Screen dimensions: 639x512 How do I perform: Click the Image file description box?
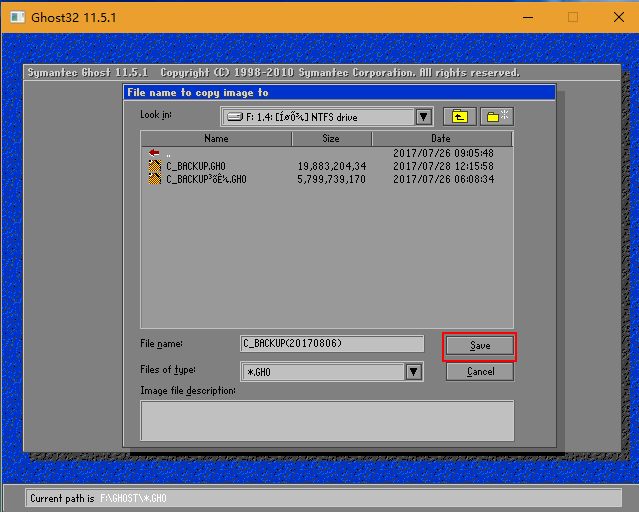pos(327,421)
